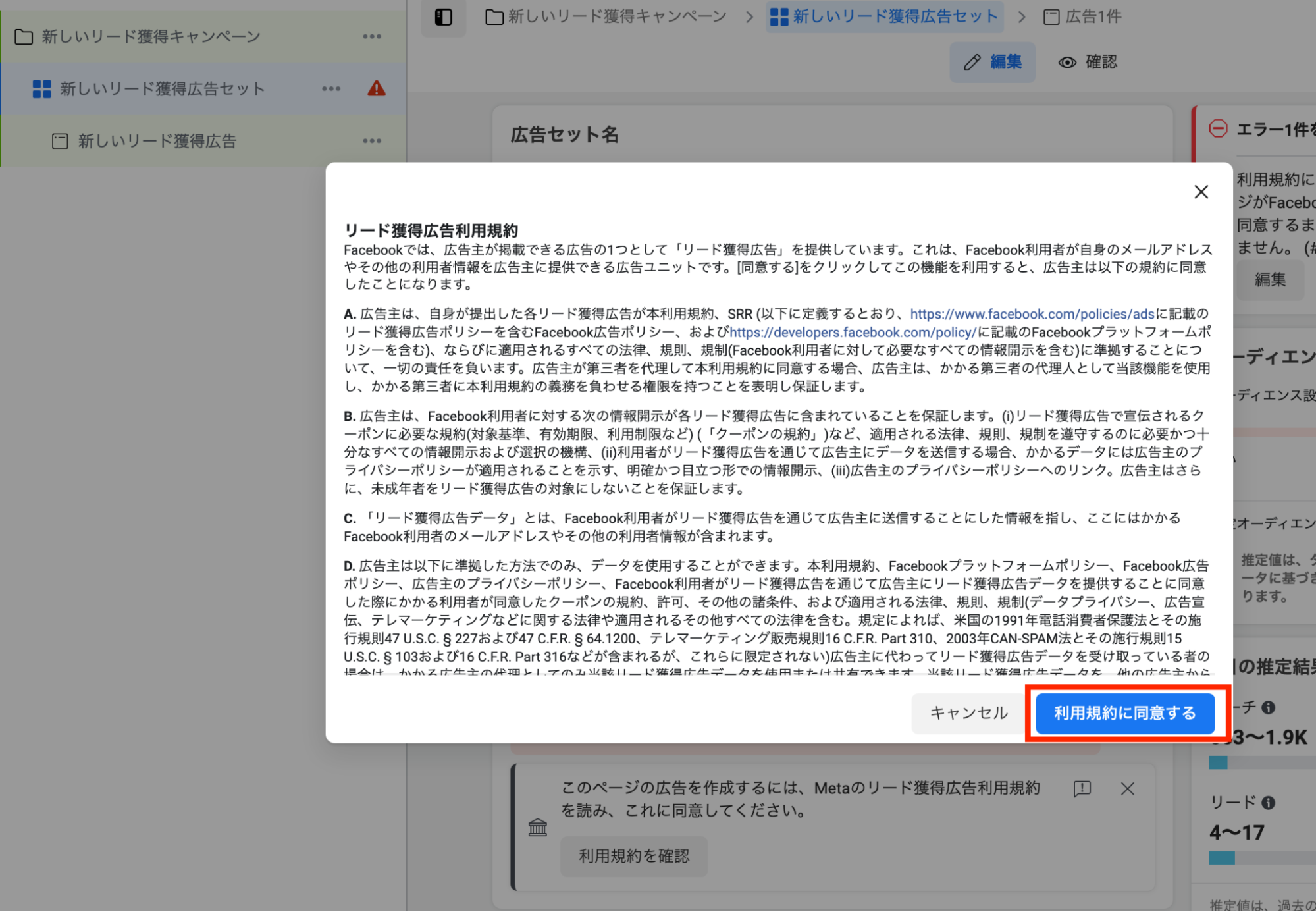This screenshot has width=1316, height=912.
Task: Click the info icon next to リーチ
Action: click(1268, 707)
